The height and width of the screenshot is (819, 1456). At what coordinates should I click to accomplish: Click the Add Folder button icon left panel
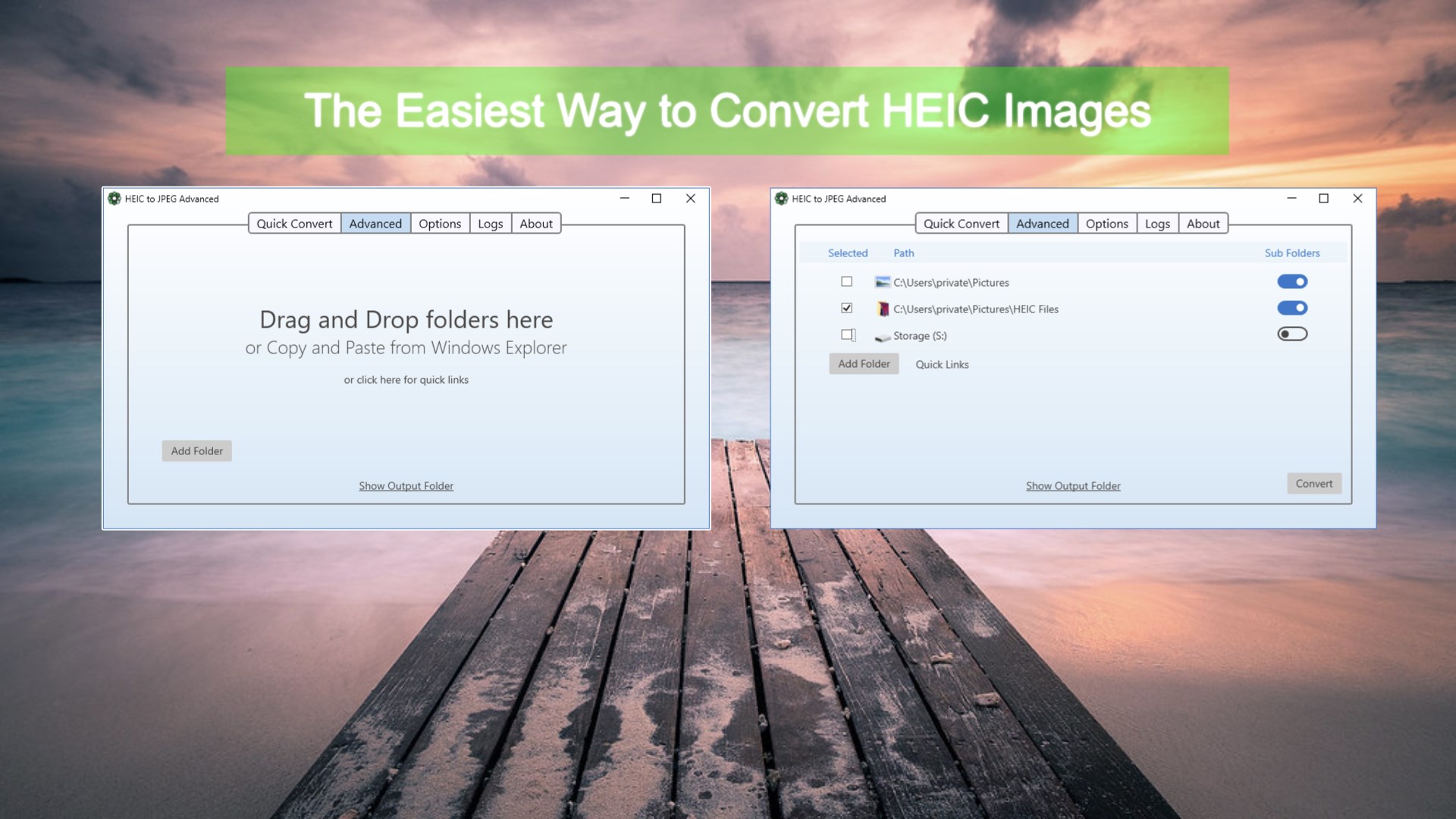click(x=196, y=450)
